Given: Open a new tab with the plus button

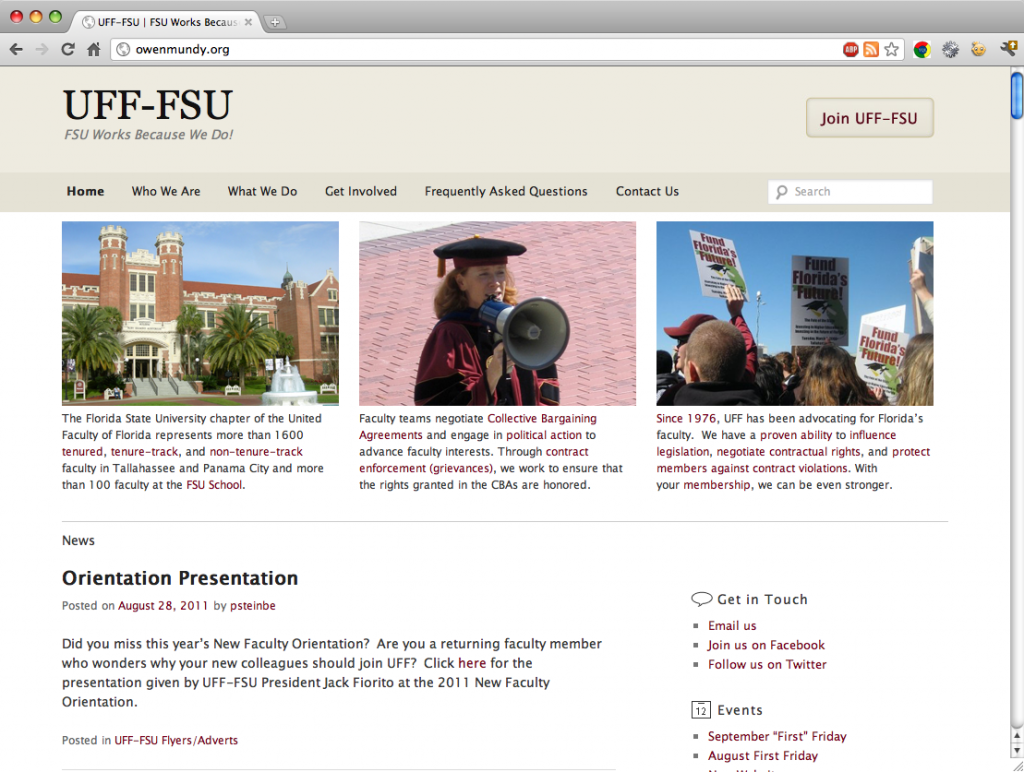Looking at the screenshot, I should pos(275,22).
